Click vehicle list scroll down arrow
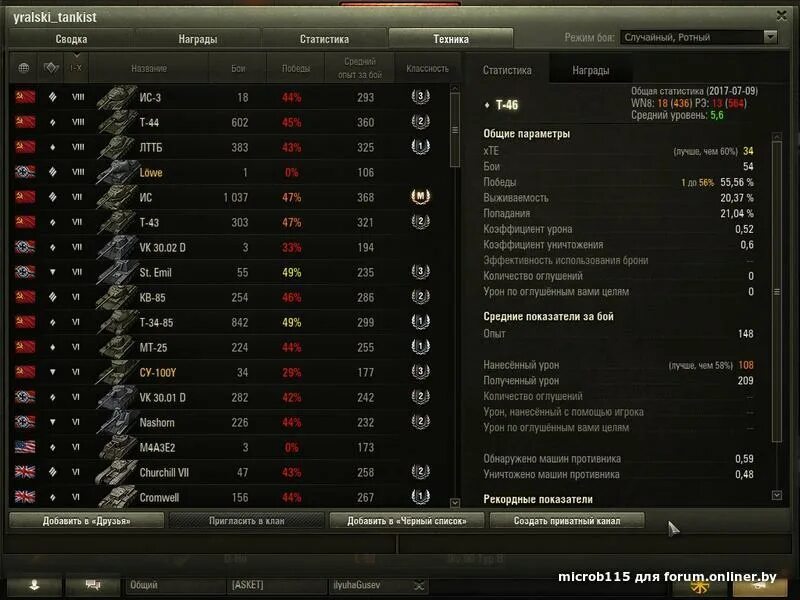Image resolution: width=800 pixels, height=600 pixels. point(455,503)
